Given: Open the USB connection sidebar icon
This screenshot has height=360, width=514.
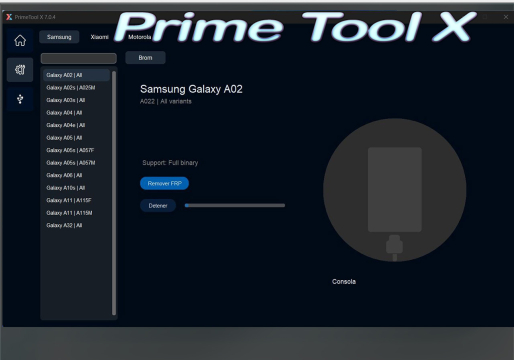Looking at the screenshot, I should (20, 99).
